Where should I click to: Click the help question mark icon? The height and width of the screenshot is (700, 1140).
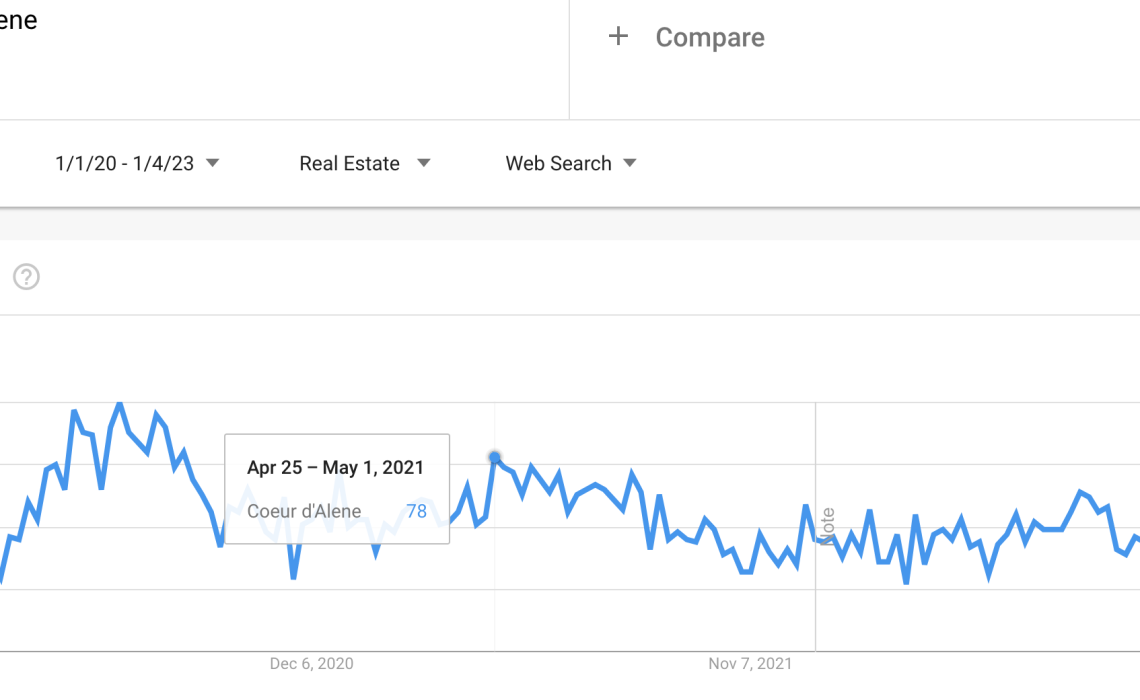coord(26,277)
